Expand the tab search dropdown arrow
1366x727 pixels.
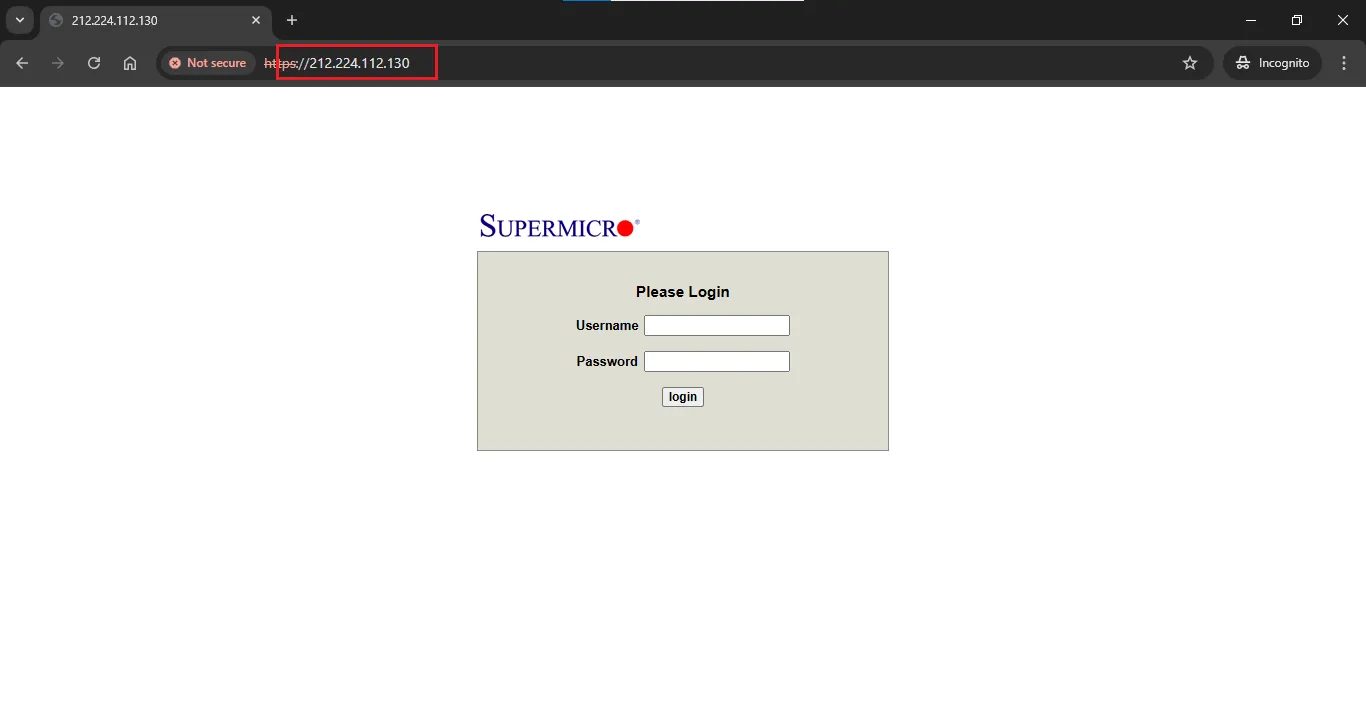pos(19,20)
